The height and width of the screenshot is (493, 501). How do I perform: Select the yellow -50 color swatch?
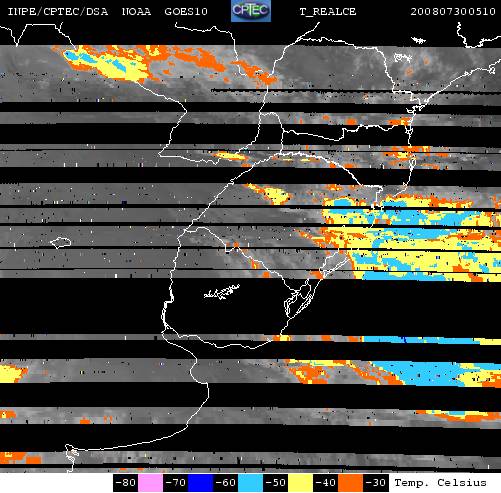click(300, 483)
